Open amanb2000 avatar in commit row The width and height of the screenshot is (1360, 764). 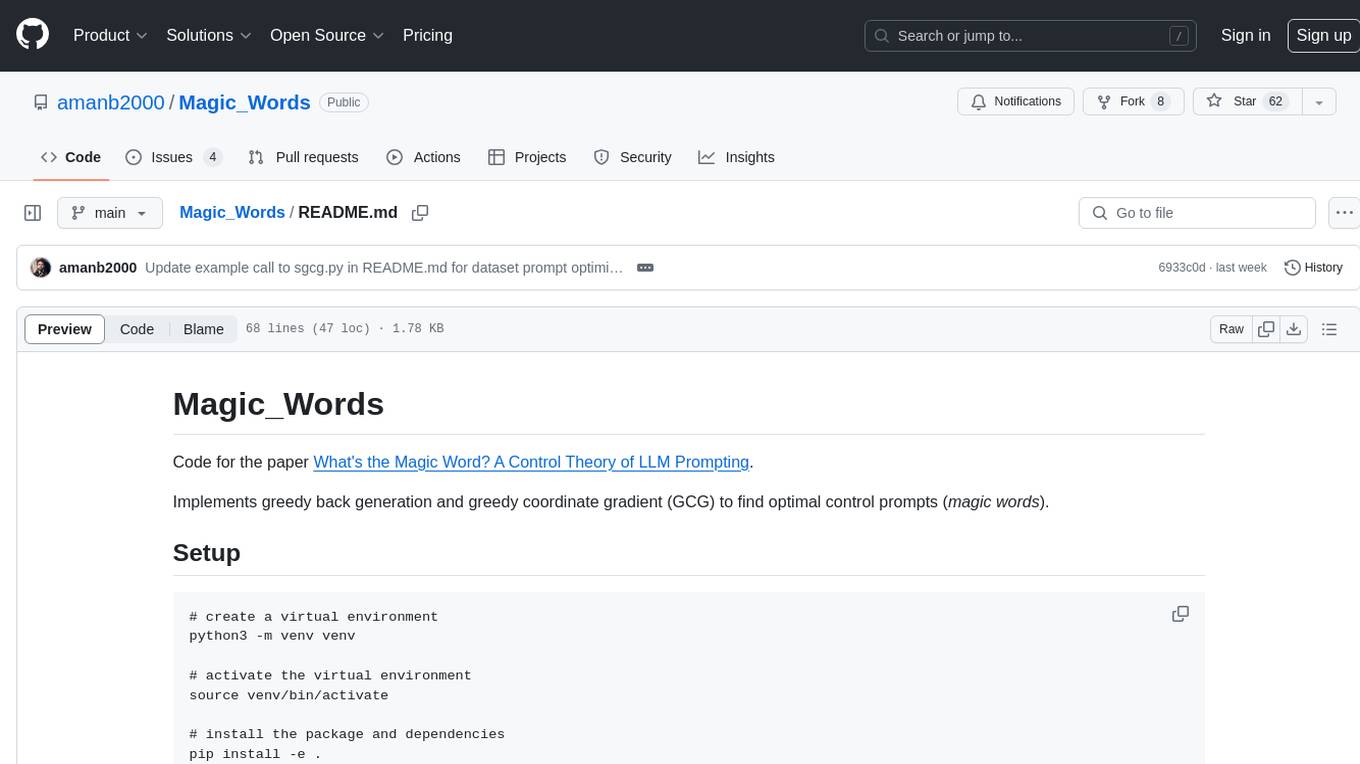pyautogui.click(x=41, y=268)
